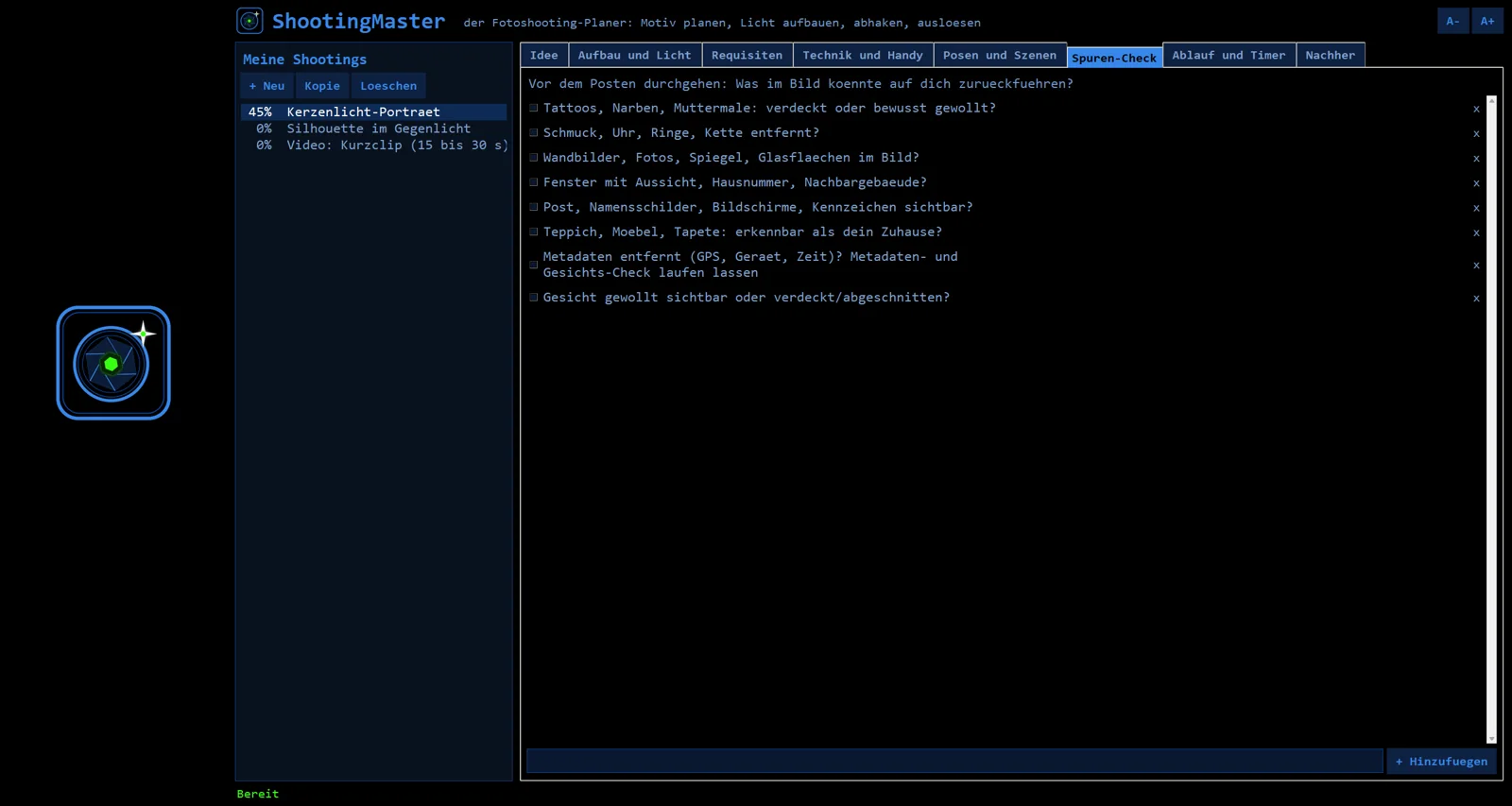Remove the Tattoos, Narben item with x
This screenshot has width=1512, height=806.
tap(1476, 109)
